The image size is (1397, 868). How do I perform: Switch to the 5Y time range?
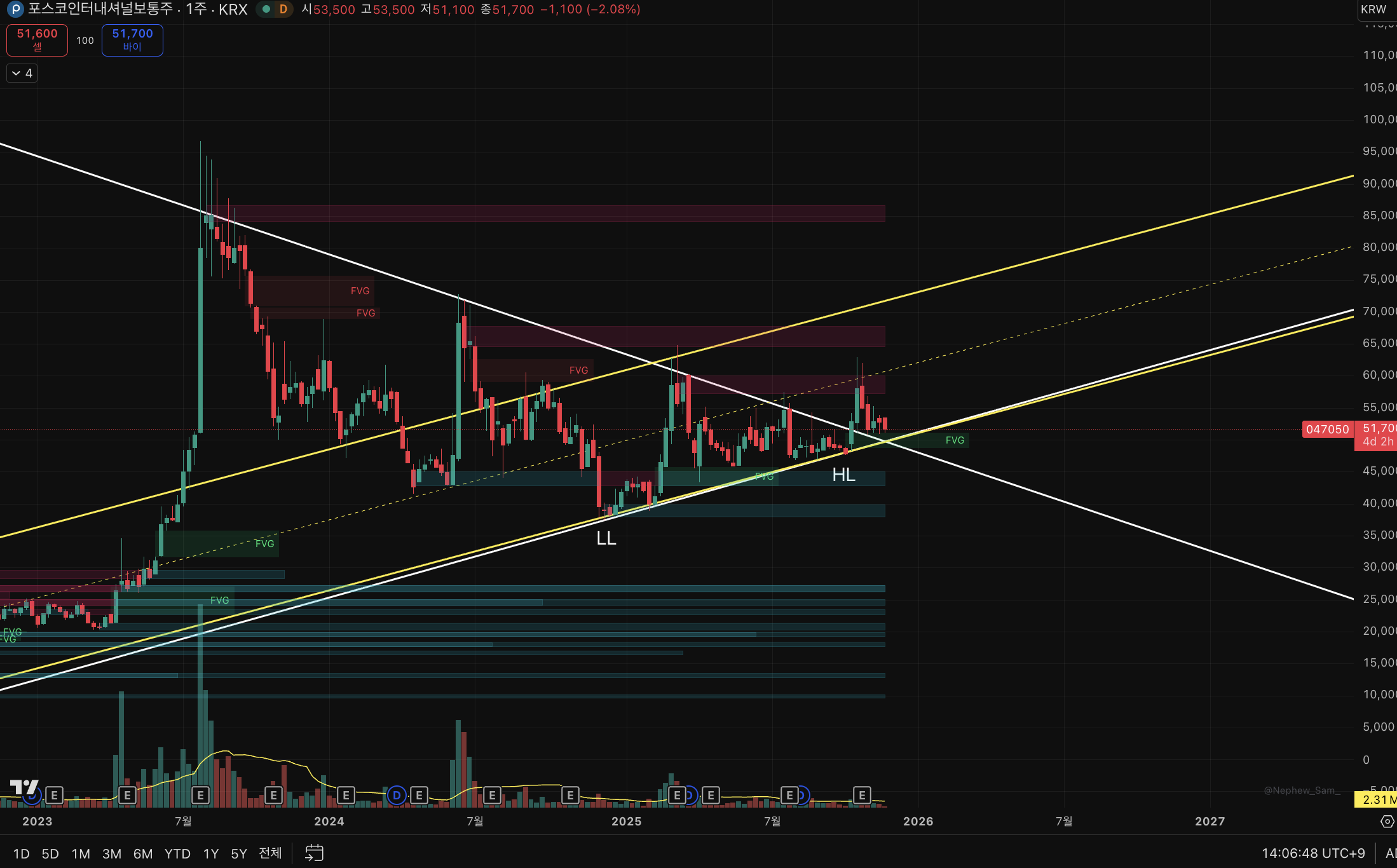pos(238,853)
